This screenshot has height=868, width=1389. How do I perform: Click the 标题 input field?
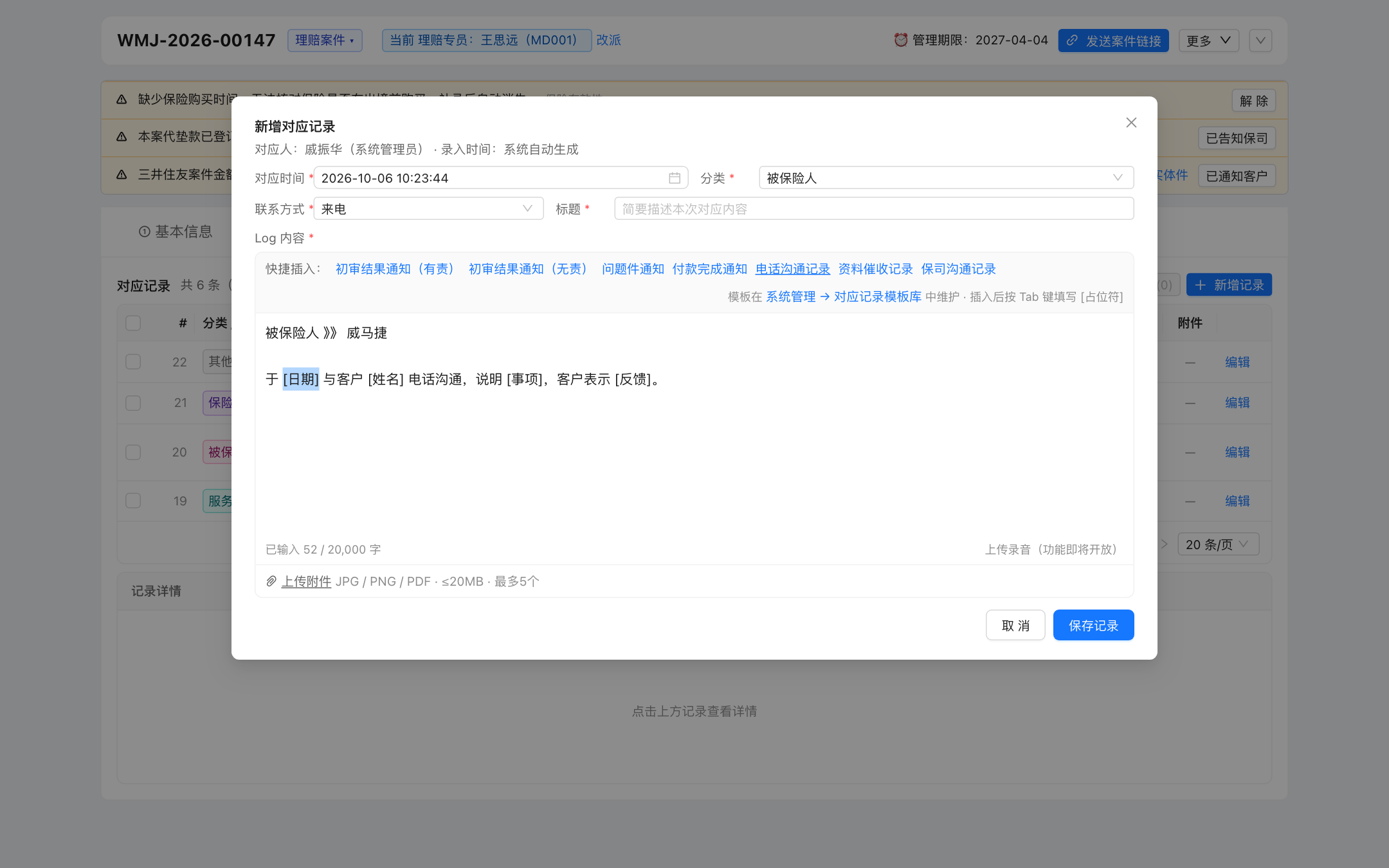[874, 208]
